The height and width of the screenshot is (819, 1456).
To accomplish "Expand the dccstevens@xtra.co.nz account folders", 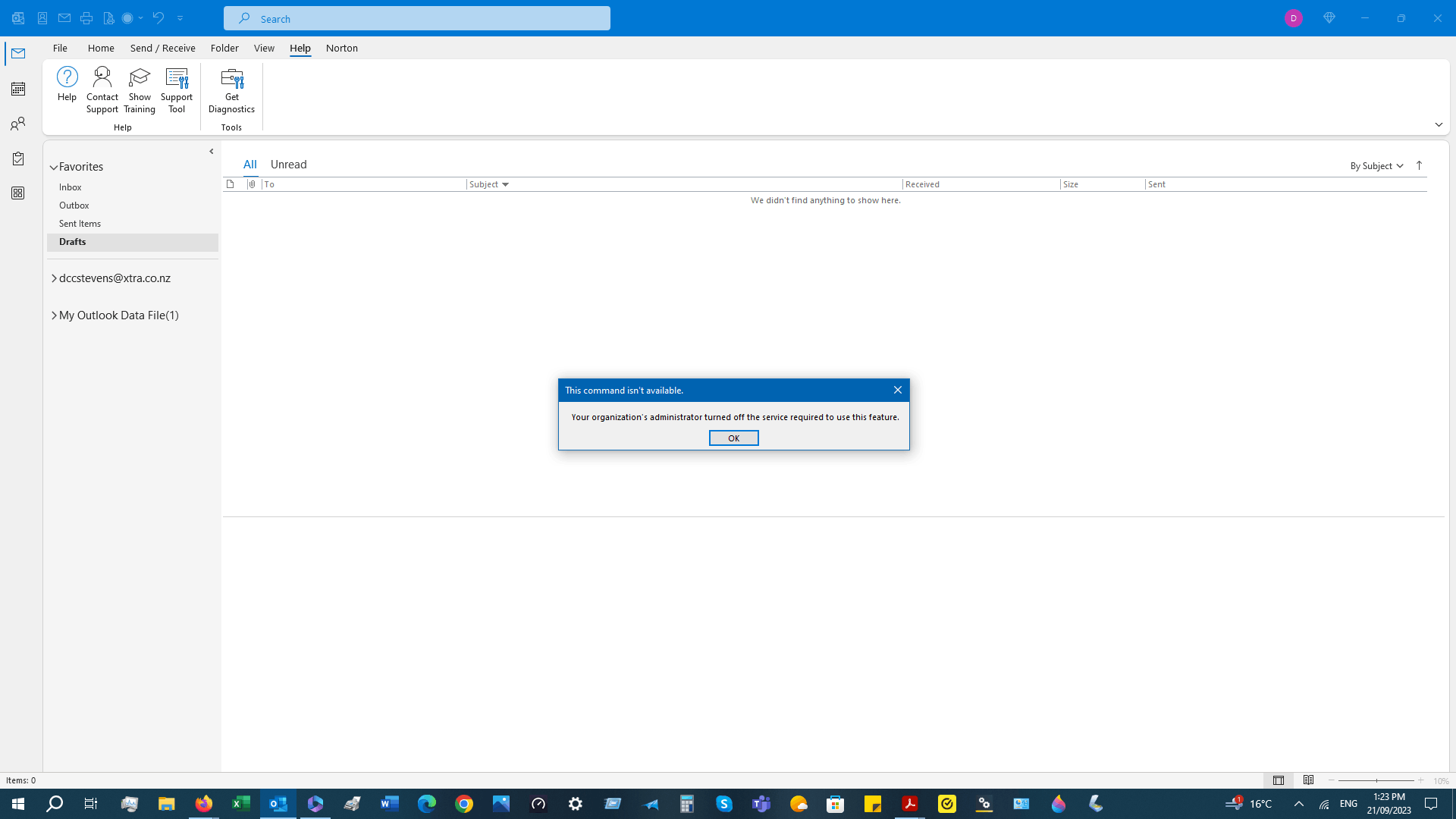I will (x=54, y=278).
